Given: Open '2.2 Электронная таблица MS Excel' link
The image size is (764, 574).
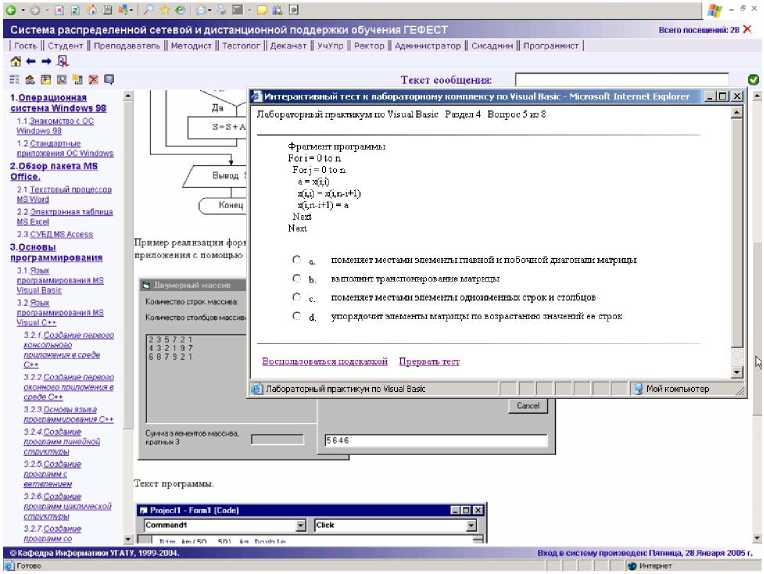Looking at the screenshot, I should click(65, 217).
